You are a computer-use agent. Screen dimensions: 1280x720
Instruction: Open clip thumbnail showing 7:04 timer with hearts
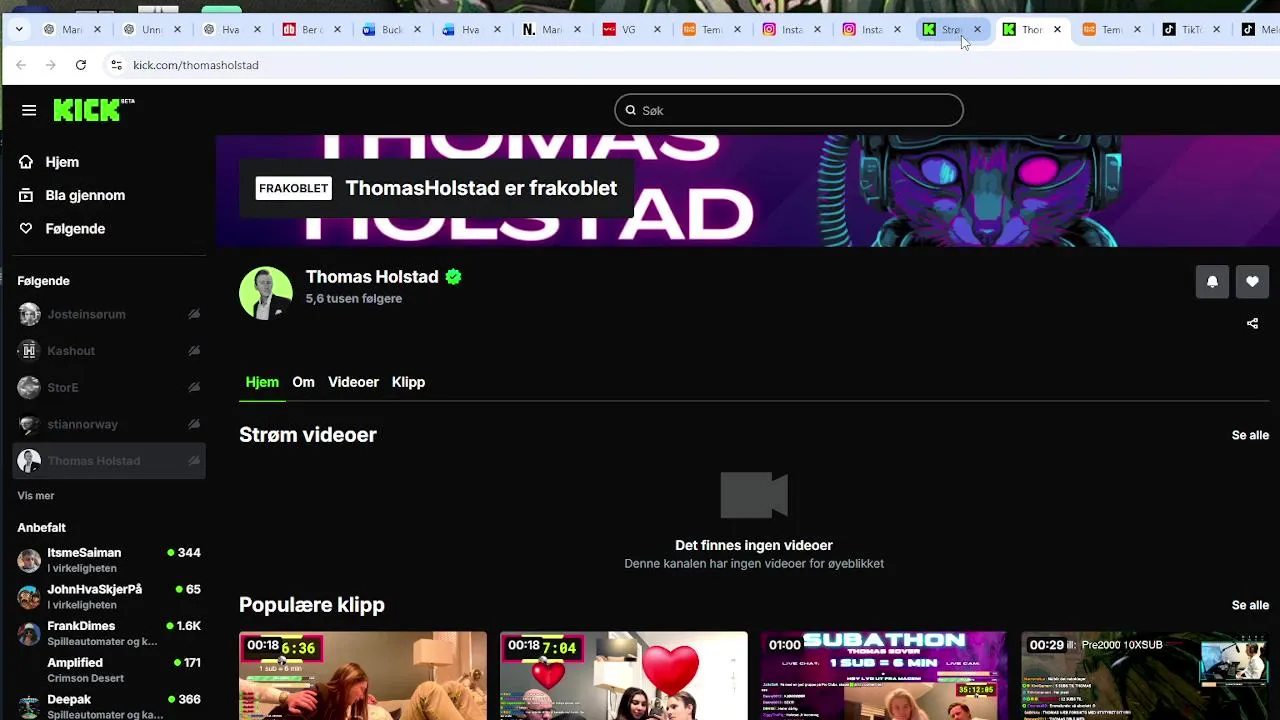click(x=623, y=675)
